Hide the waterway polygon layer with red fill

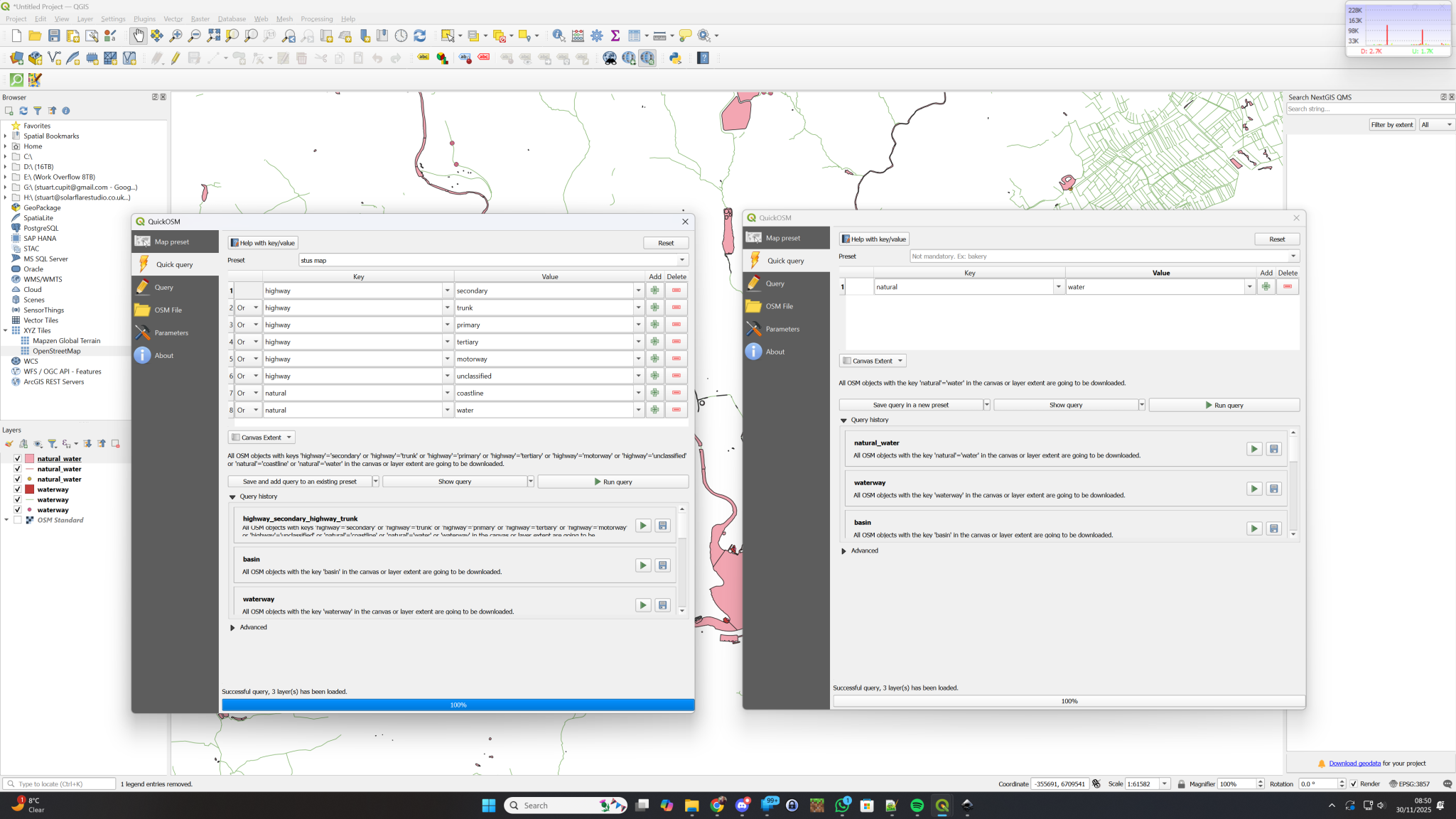coord(18,489)
